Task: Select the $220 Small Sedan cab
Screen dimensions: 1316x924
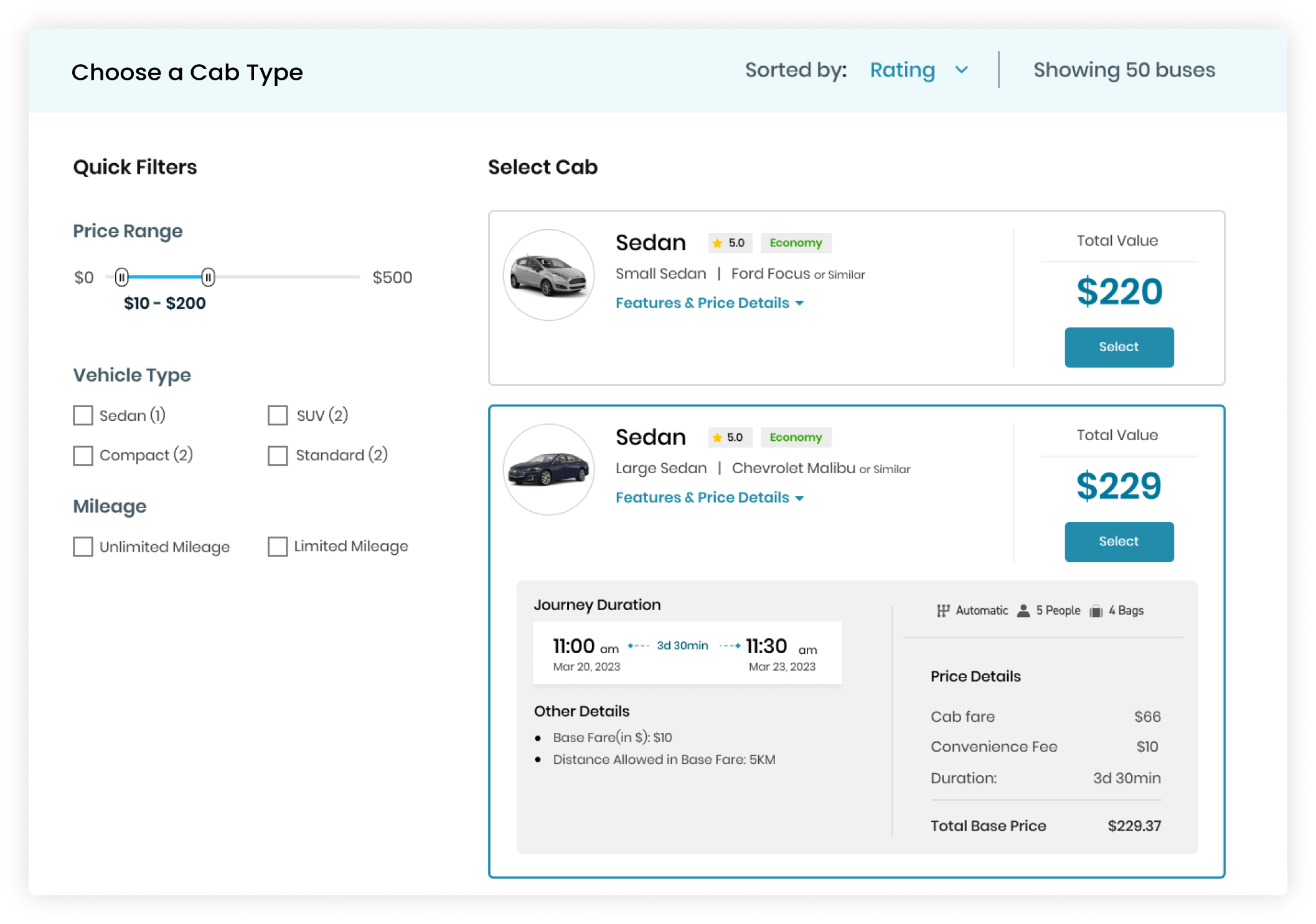Action: (x=1119, y=347)
